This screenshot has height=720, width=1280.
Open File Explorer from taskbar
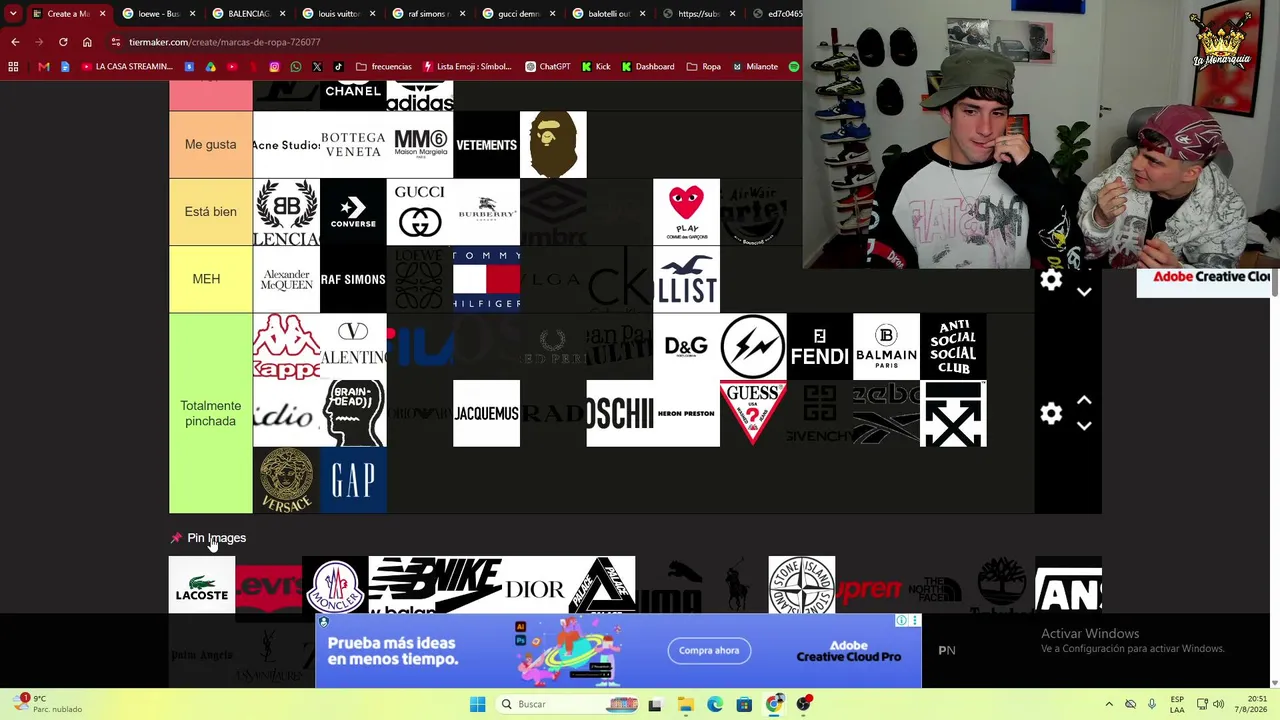(685, 704)
